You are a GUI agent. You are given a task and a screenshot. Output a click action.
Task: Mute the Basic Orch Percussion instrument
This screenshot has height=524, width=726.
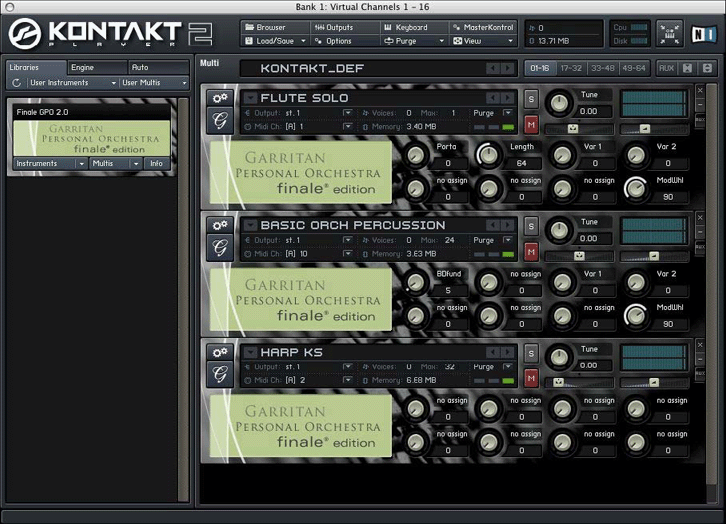pyautogui.click(x=531, y=252)
